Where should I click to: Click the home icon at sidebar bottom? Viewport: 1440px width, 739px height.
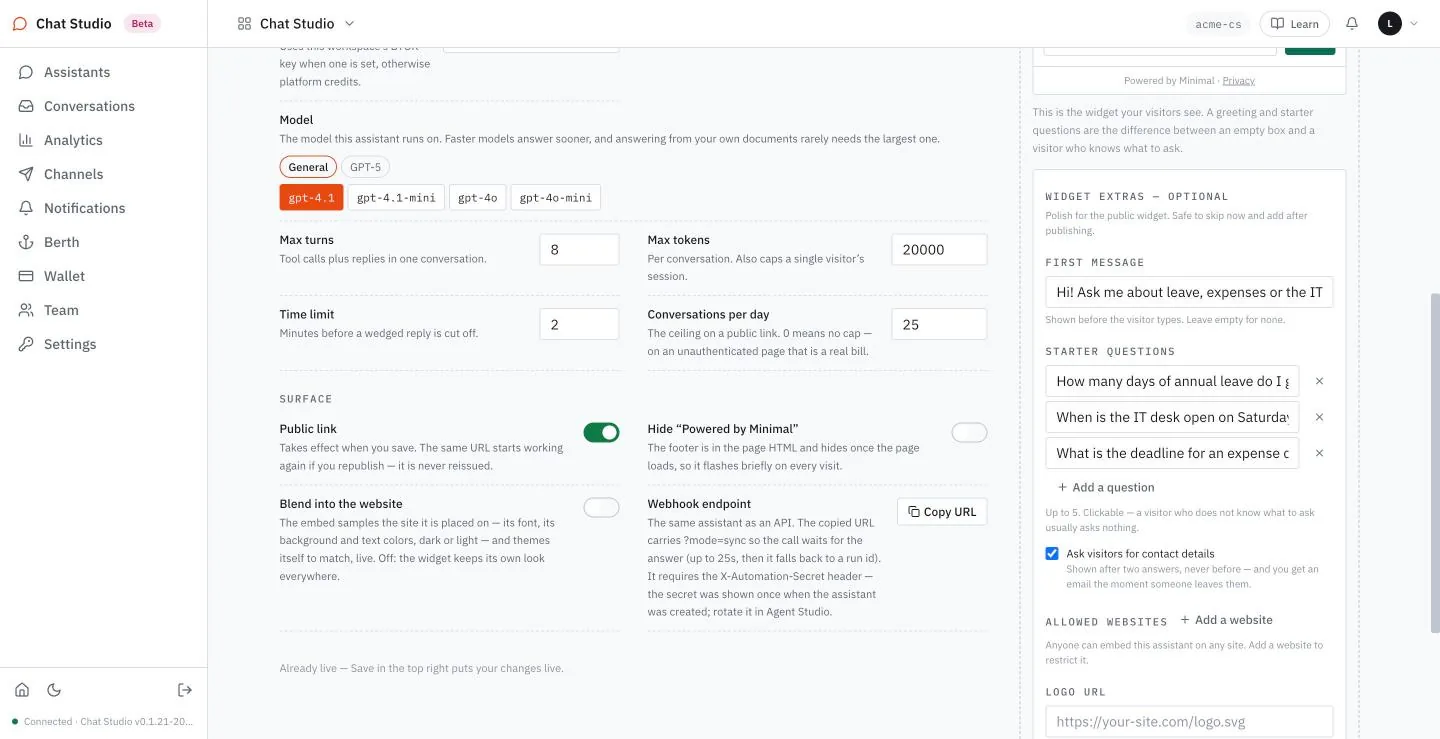coord(22,690)
